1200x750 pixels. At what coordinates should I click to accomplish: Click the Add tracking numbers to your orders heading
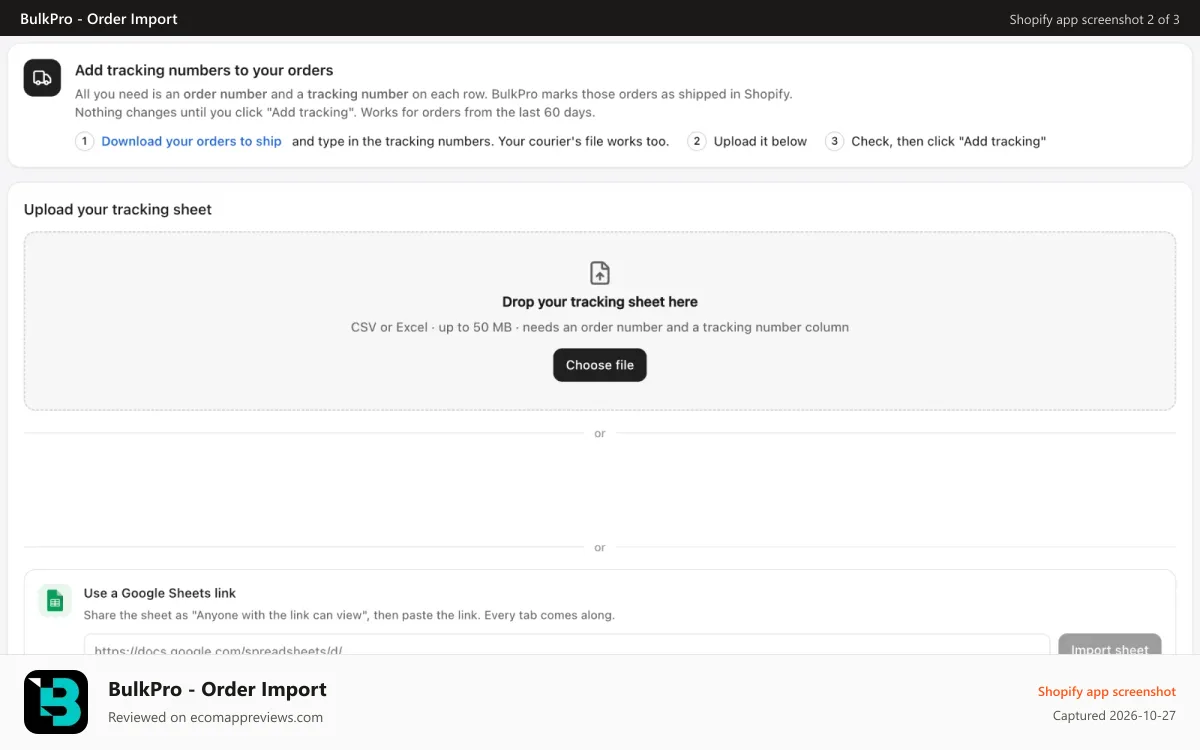click(x=204, y=71)
